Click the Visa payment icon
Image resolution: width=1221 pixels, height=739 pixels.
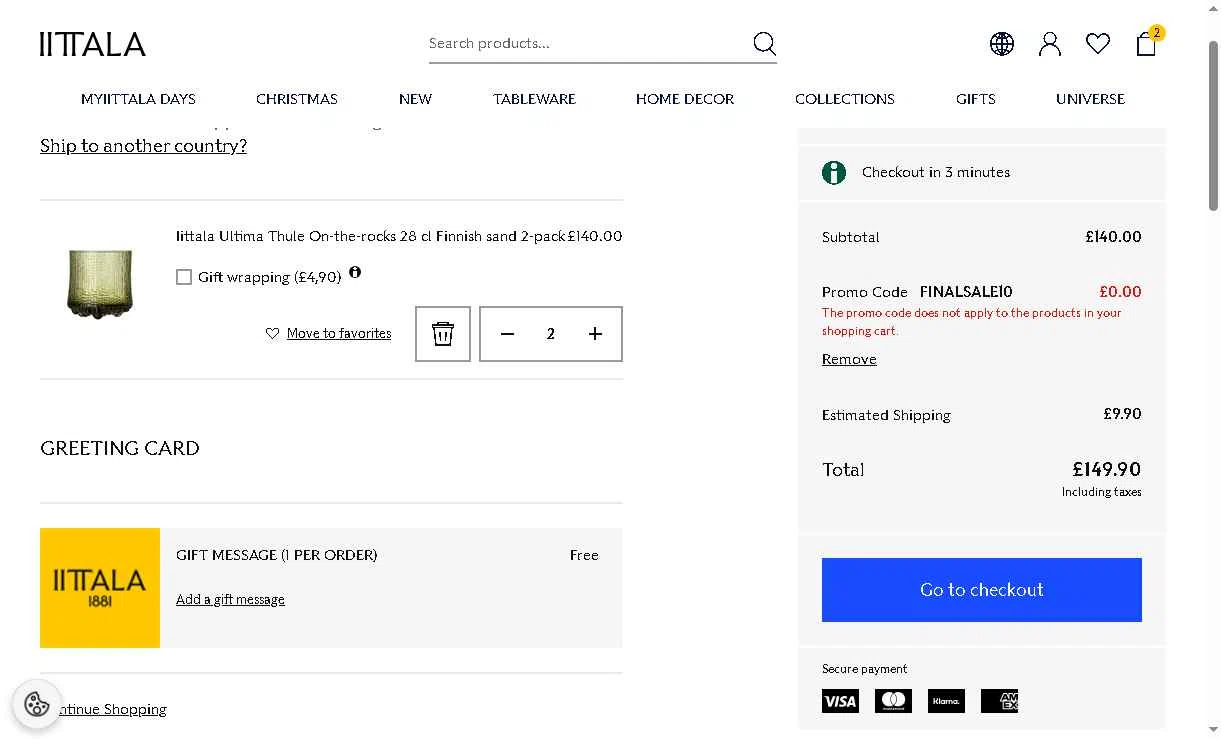pos(840,701)
